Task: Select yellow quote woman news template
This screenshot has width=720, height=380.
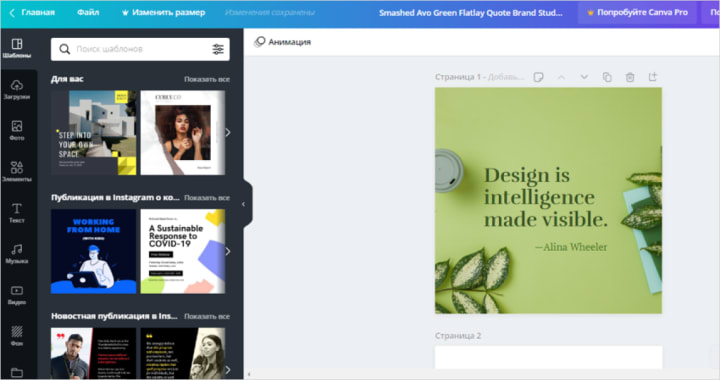Action: pos(183,353)
